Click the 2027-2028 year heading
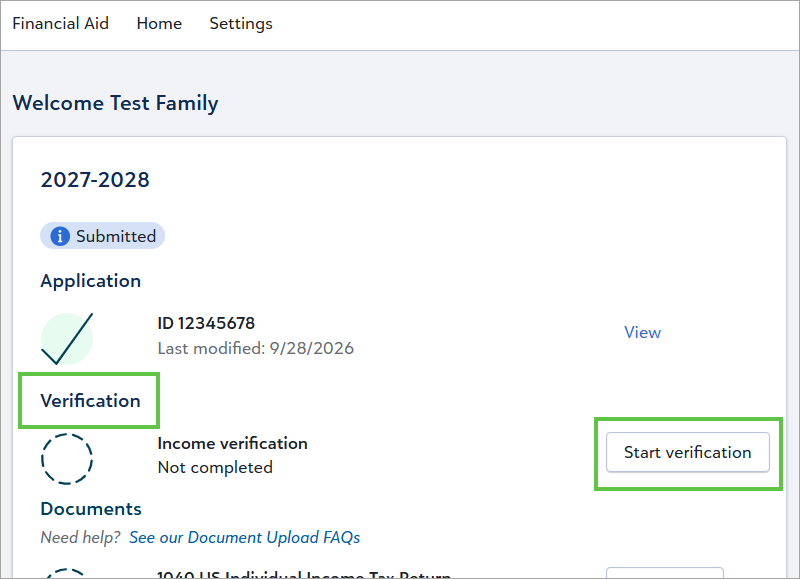 point(95,180)
